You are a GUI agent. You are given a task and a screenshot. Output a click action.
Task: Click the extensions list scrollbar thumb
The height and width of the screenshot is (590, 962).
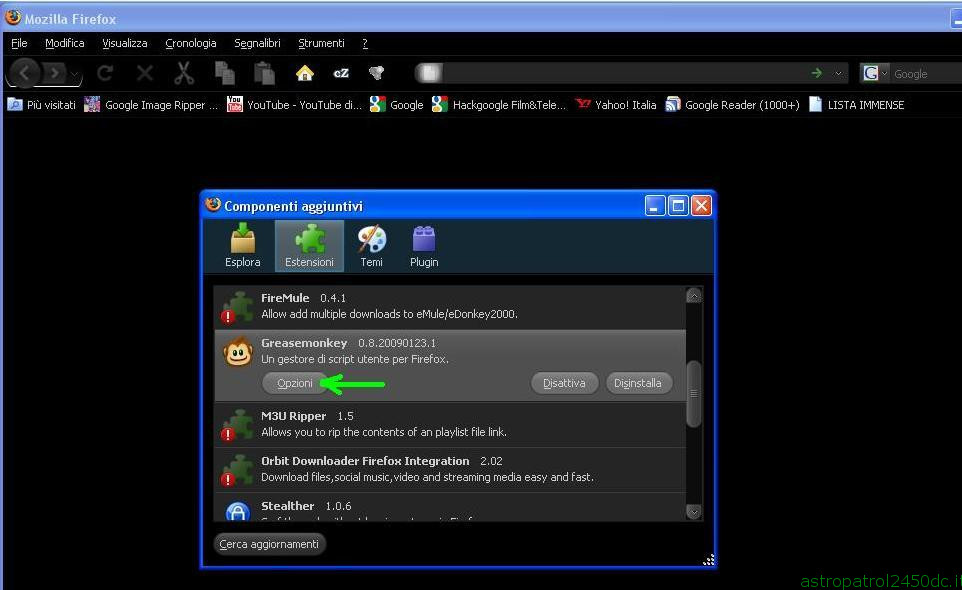coord(694,393)
